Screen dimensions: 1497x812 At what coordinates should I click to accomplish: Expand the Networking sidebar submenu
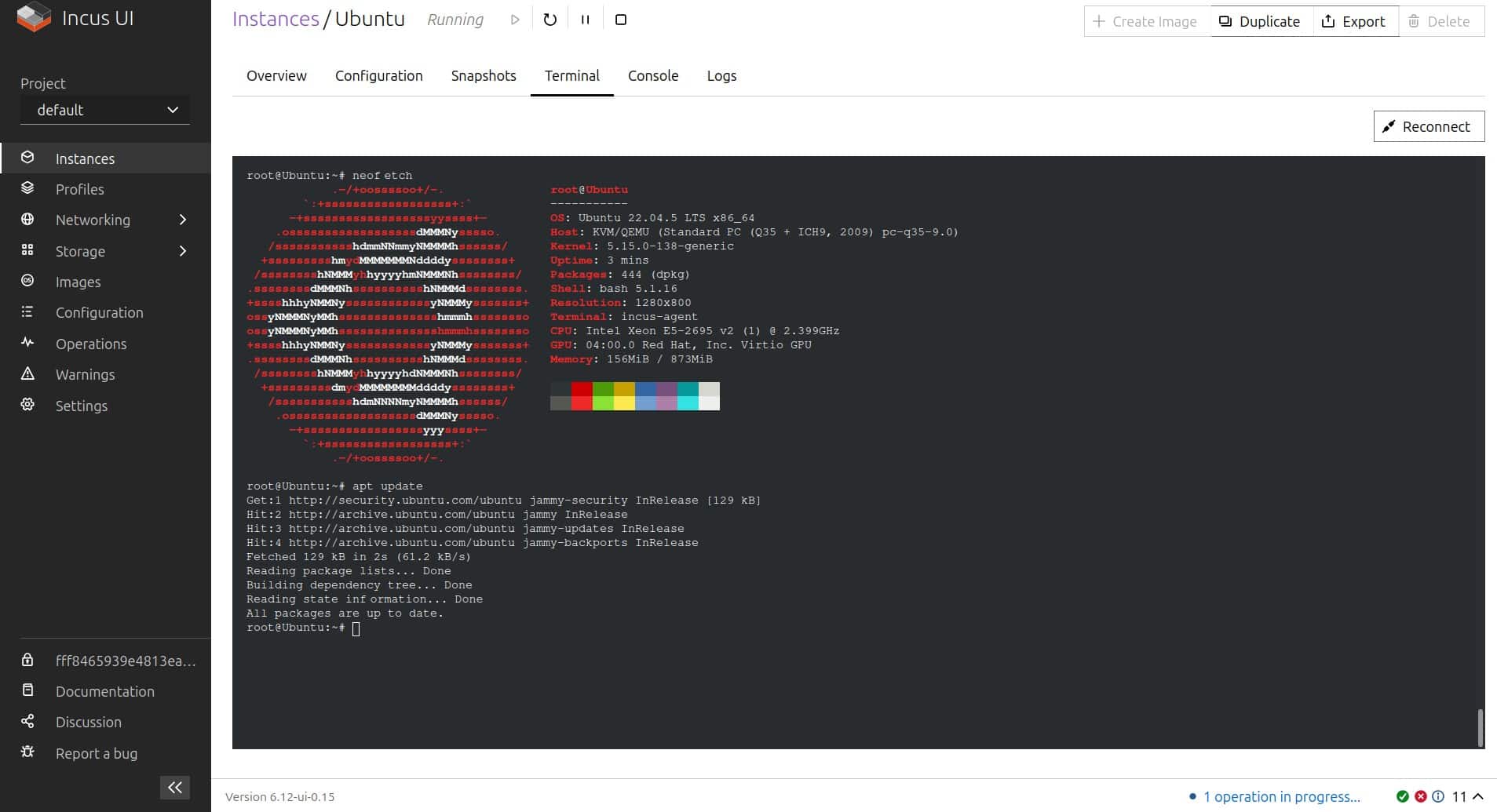(x=183, y=220)
